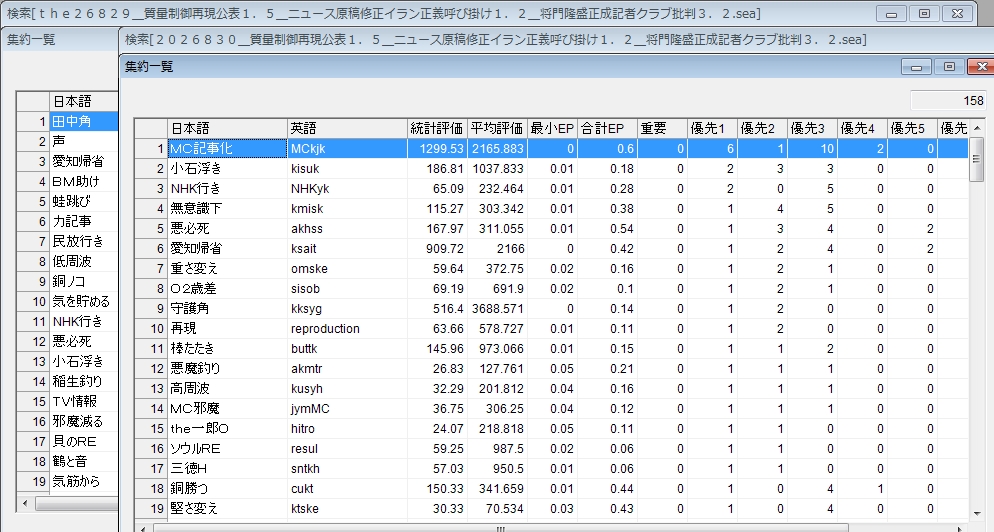Select 稲生釣り in the back window list
This screenshot has height=532, width=994.
[84, 381]
